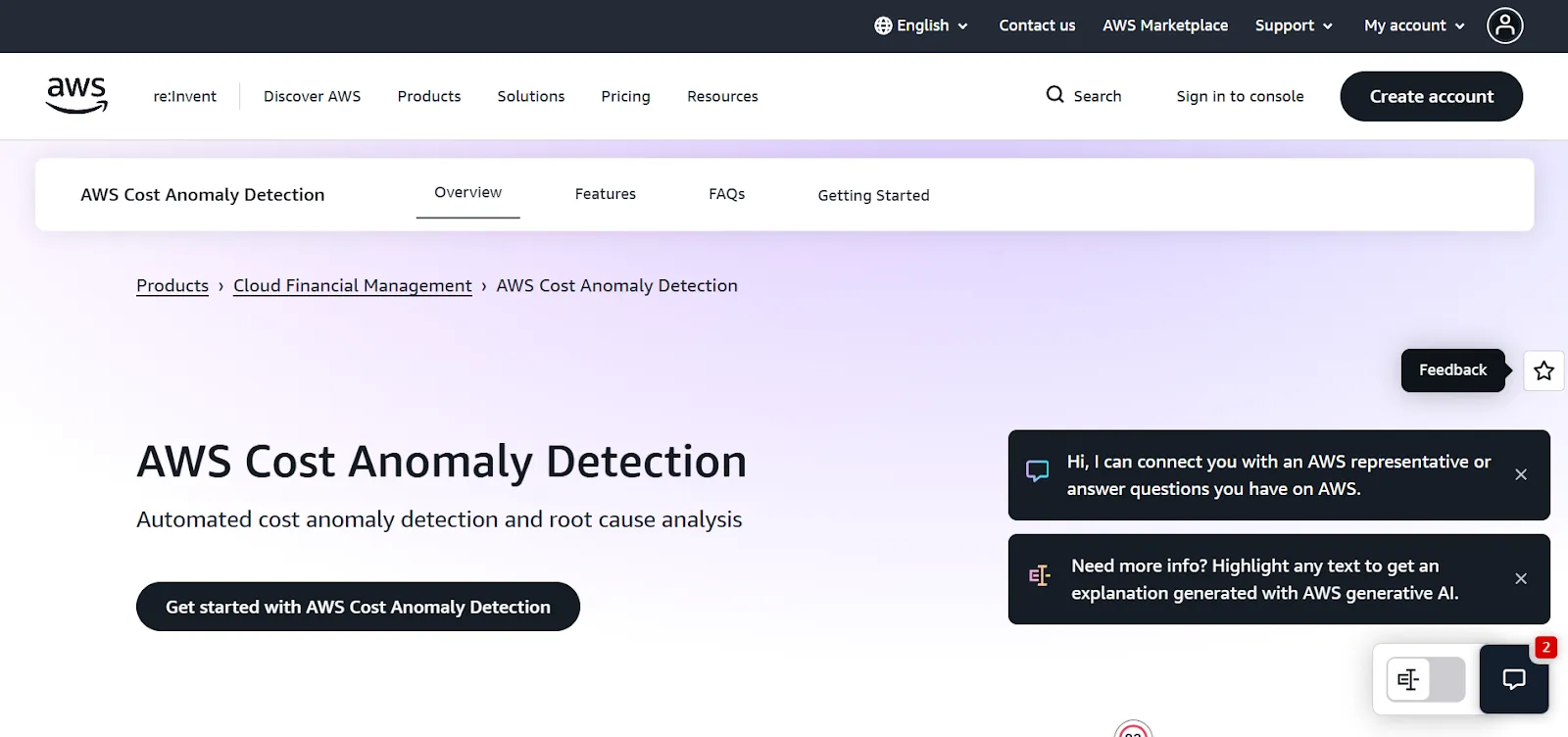The width and height of the screenshot is (1568, 737).
Task: Click the Feedback button
Action: pyautogui.click(x=1452, y=370)
